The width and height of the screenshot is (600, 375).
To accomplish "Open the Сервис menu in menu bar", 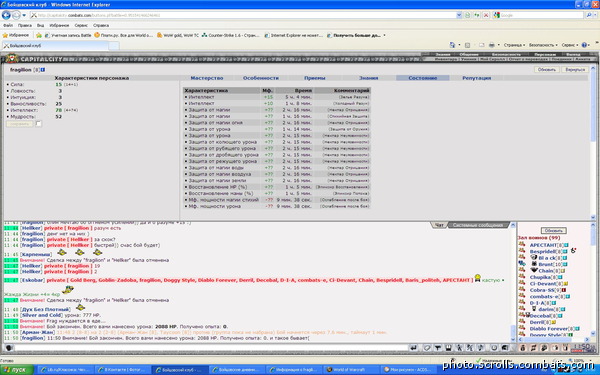I will (81, 25).
